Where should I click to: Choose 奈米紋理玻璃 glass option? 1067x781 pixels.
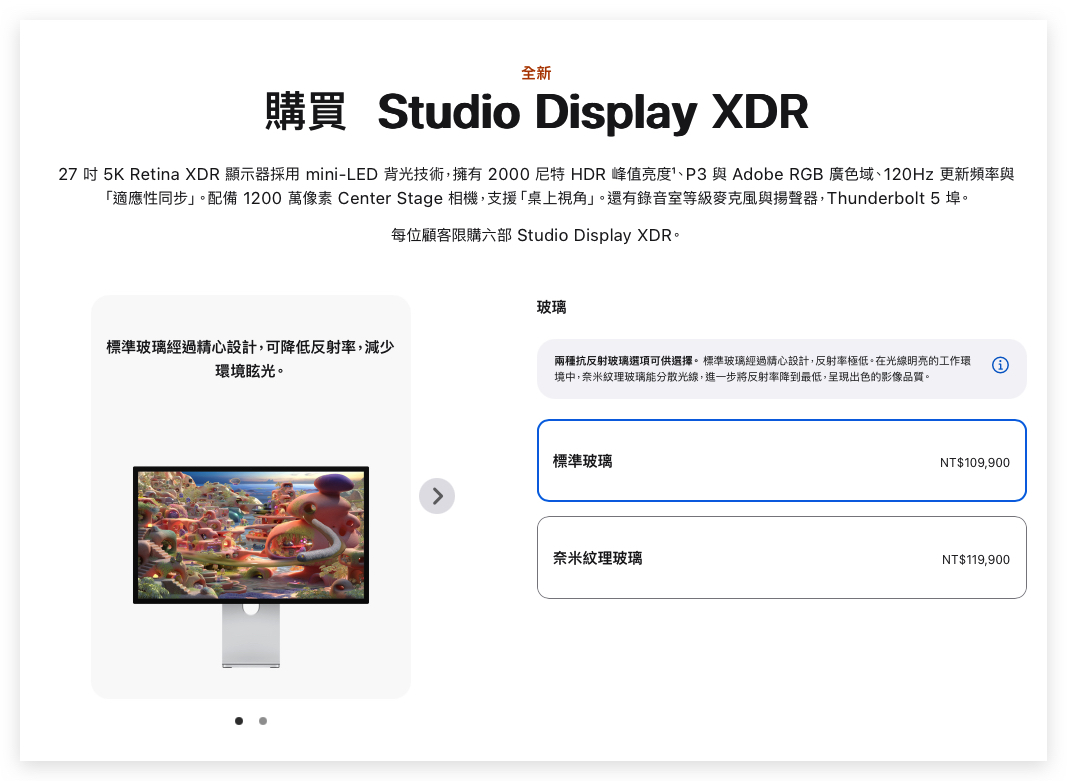[781, 558]
